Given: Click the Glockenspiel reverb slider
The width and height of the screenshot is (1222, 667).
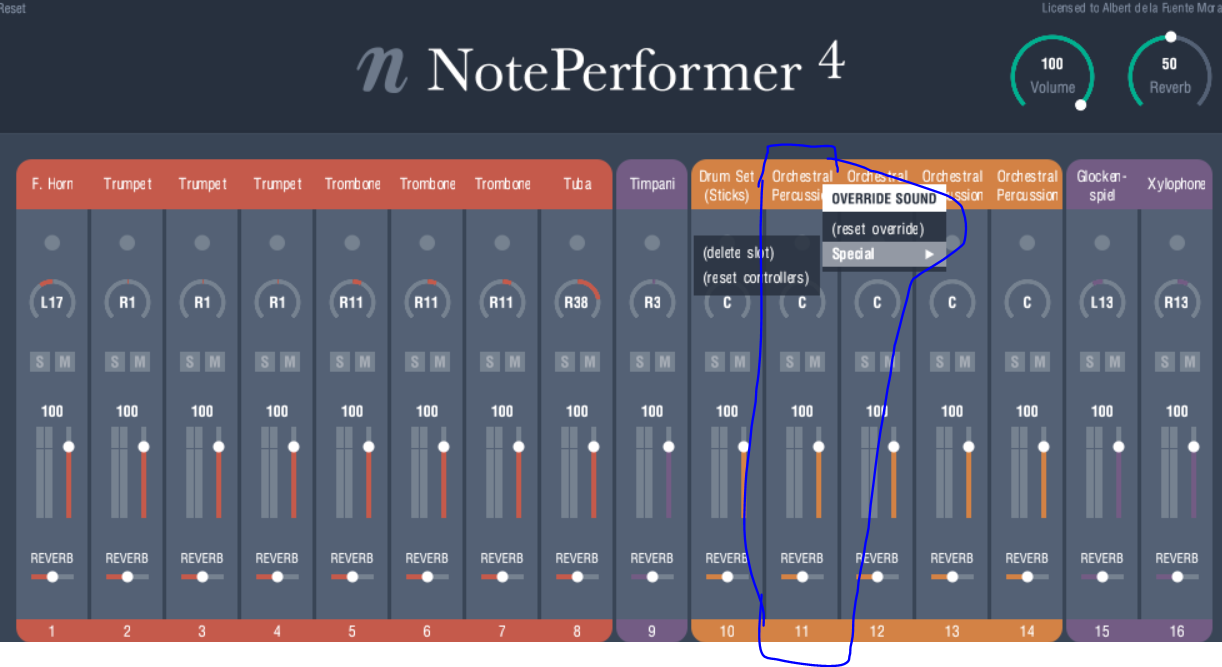Looking at the screenshot, I should pyautogui.click(x=1102, y=577).
